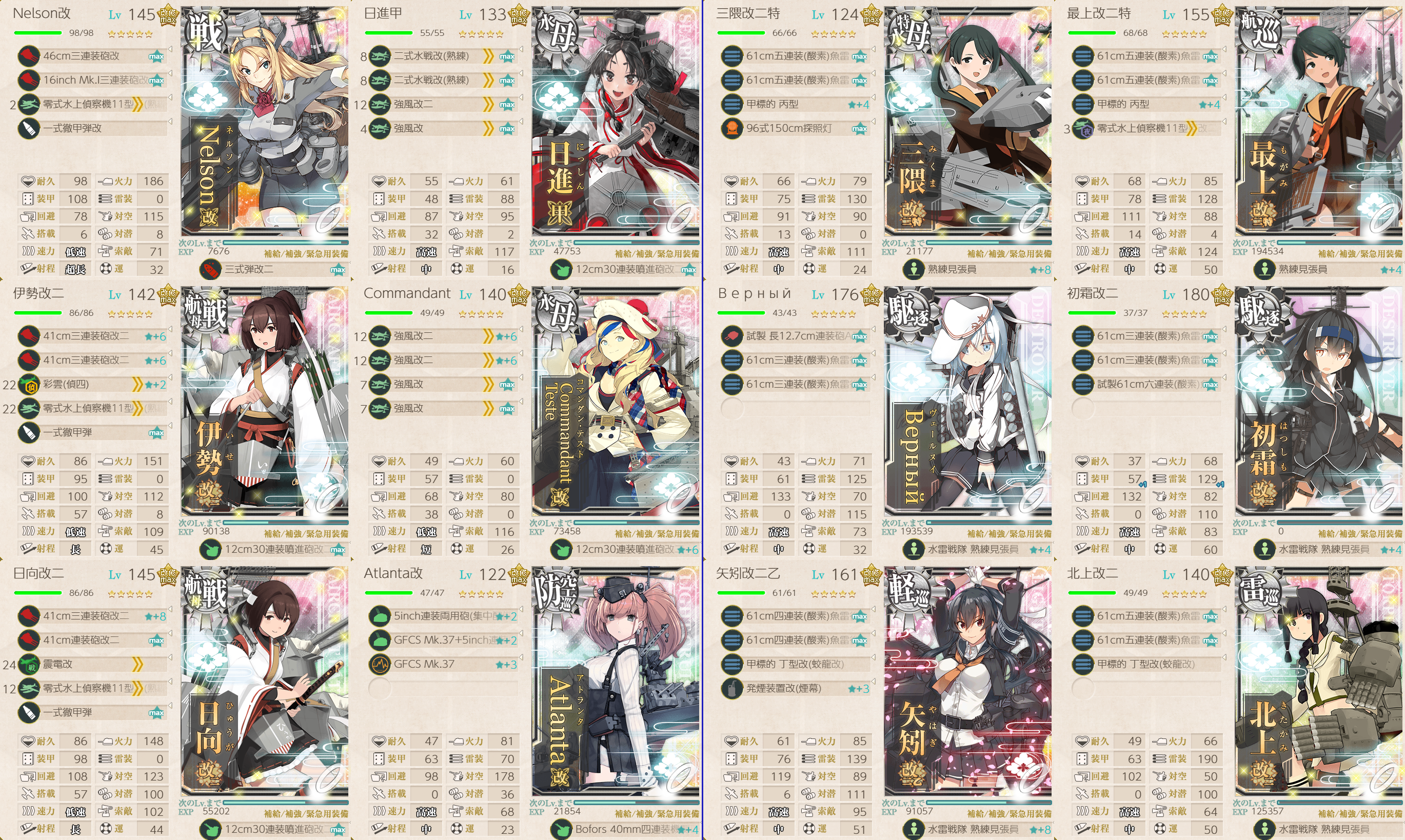
Task: Click armor-piercing shell icon beside 一式徹甲弾改
Action: click(x=29, y=129)
